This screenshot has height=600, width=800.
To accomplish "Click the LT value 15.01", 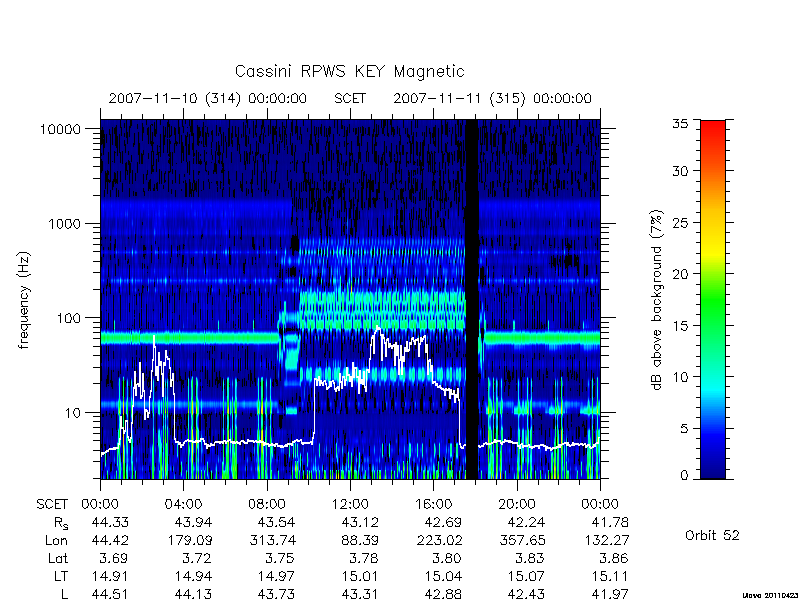I will pyautogui.click(x=360, y=576).
